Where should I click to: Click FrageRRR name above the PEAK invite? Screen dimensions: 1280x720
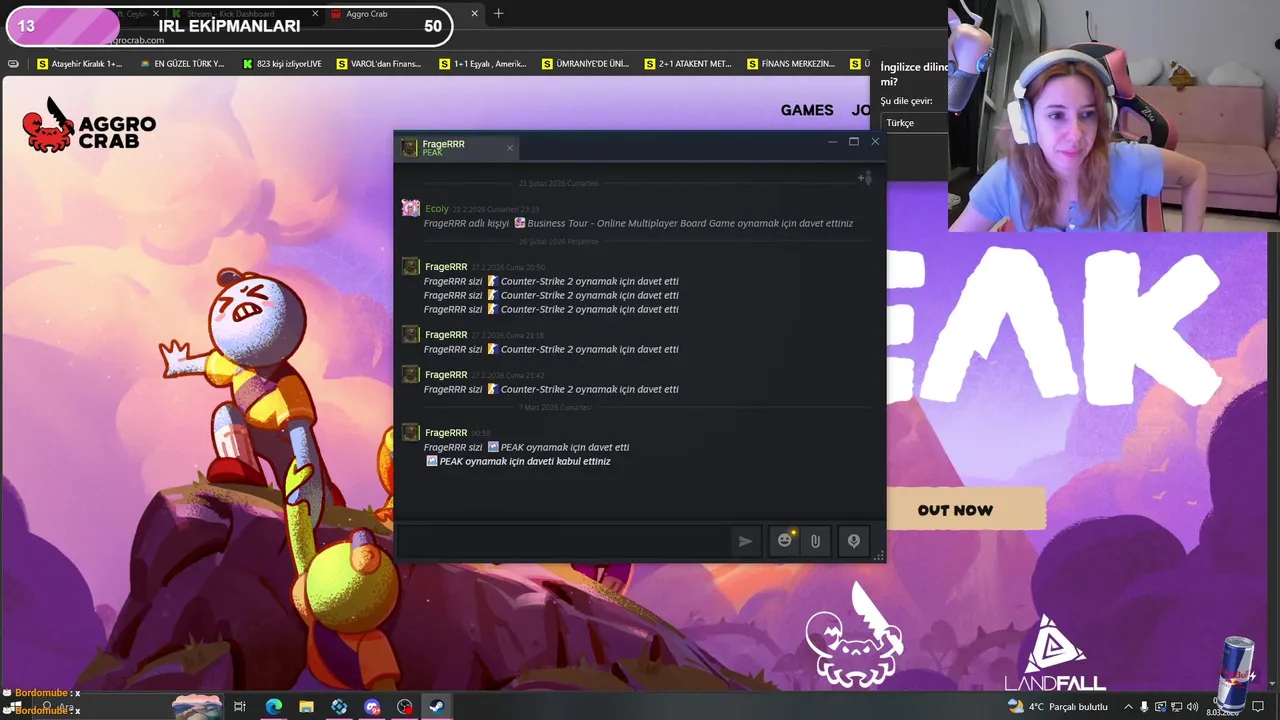(x=446, y=433)
